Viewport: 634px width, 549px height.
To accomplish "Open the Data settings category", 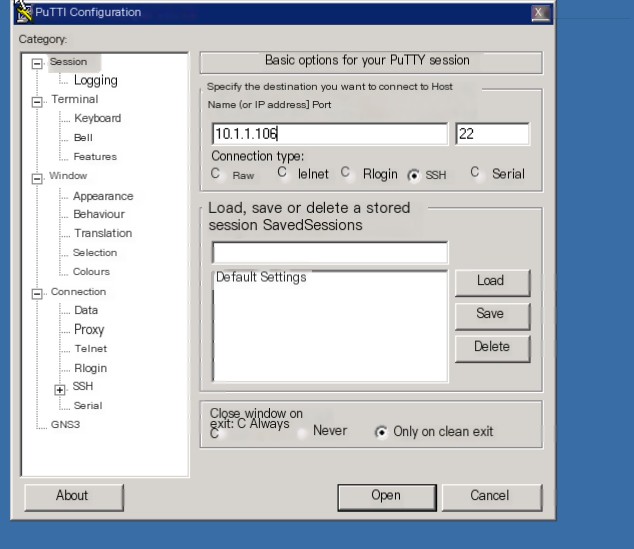I will (86, 310).
